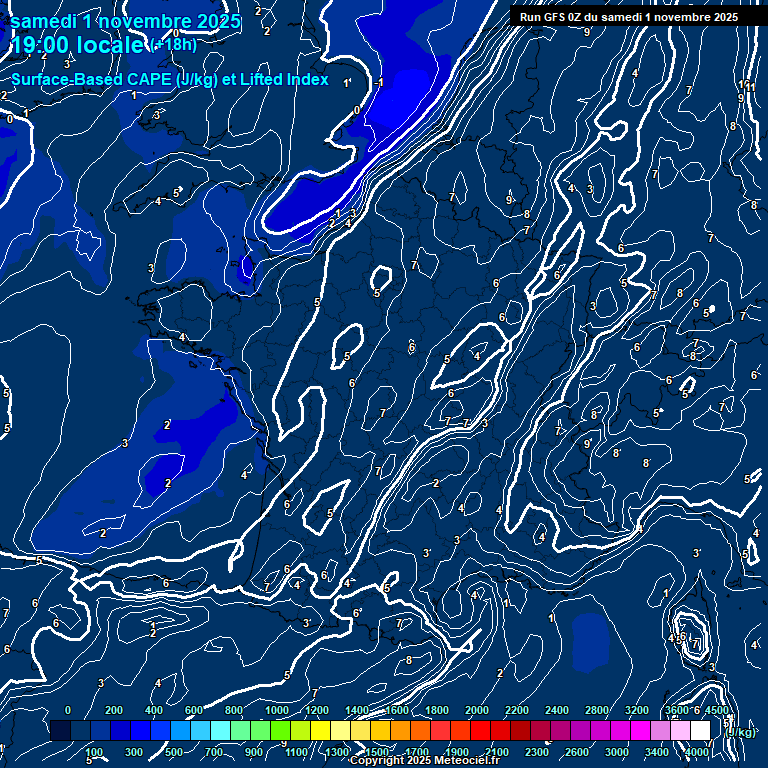This screenshot has height=768, width=768.
Task: Click the '1500' legend label
Action: point(377,752)
